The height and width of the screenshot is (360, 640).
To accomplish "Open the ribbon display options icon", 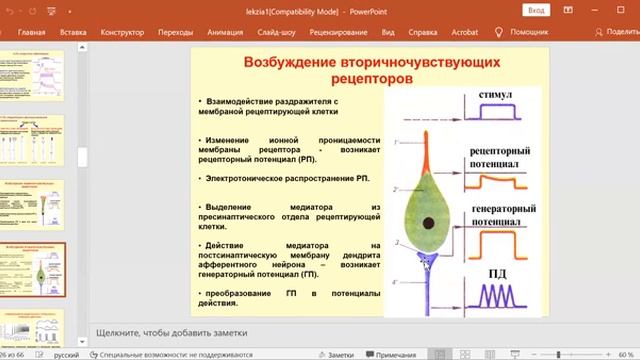I will pos(568,10).
